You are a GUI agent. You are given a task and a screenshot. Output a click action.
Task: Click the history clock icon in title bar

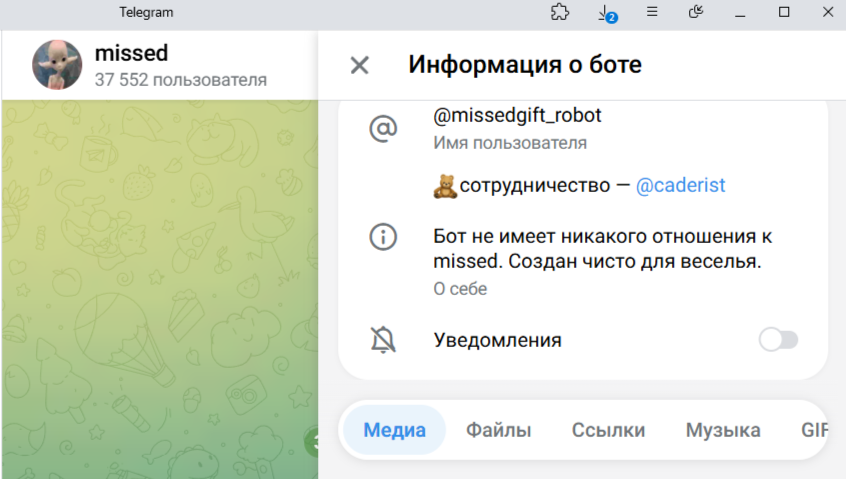pyautogui.click(x=696, y=11)
